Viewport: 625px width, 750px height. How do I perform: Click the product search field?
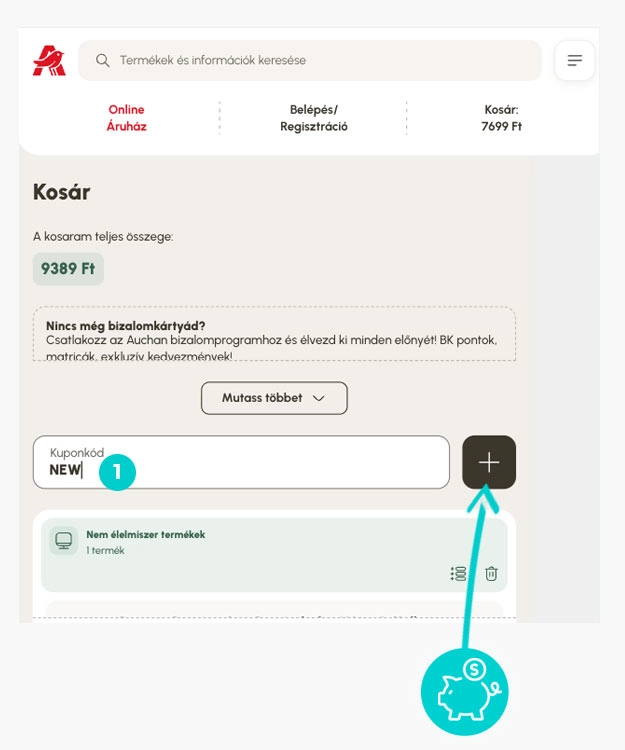point(310,61)
